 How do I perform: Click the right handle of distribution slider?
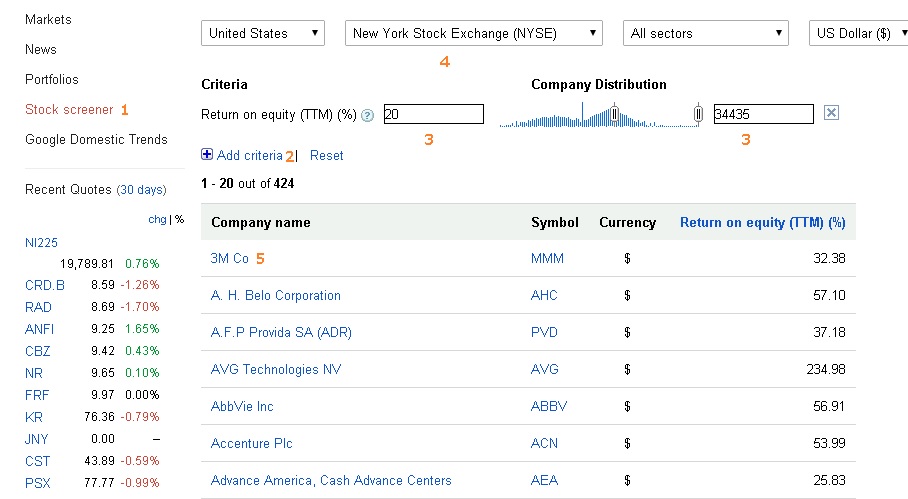tap(699, 113)
